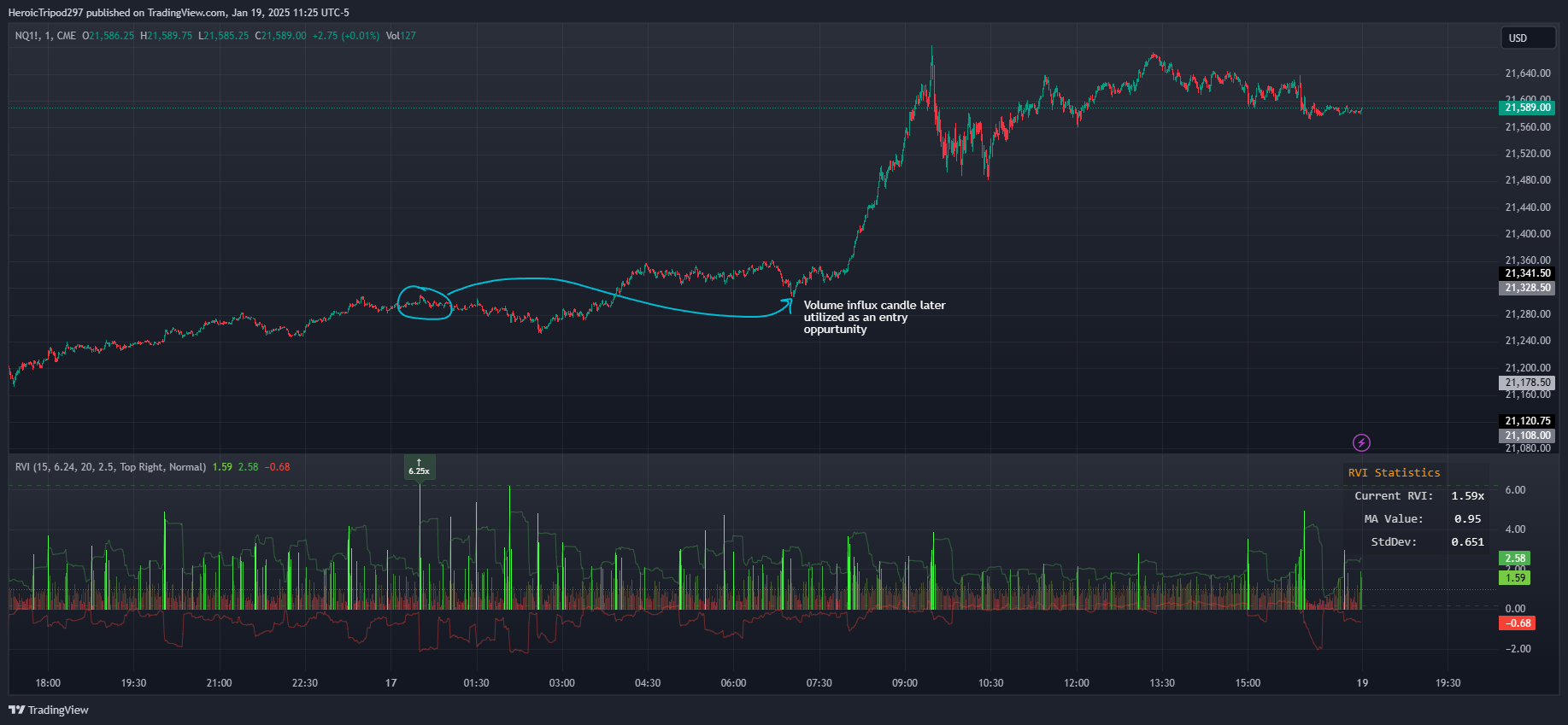Viewport: 1568px width, 725px height.
Task: Click the 6.25x RVI spike label
Action: (420, 467)
